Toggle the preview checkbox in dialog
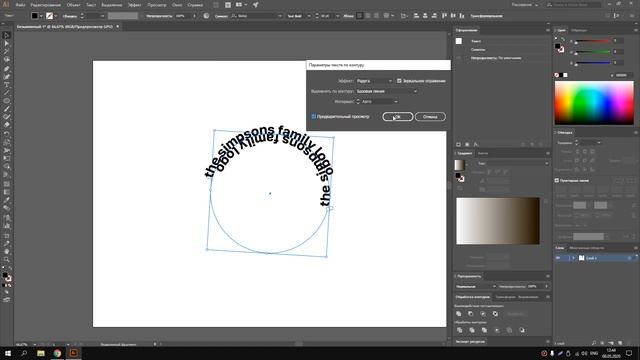This screenshot has width=640, height=360. point(313,116)
